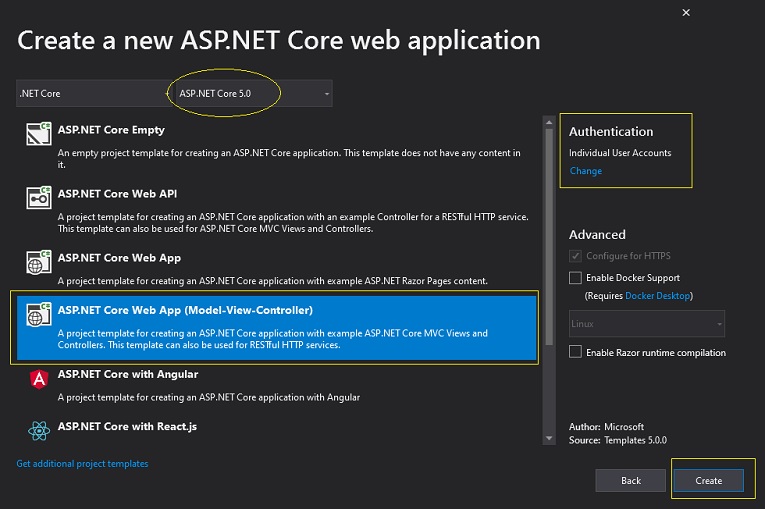Click the 'Author: Microsoft' text

[x=606, y=427]
